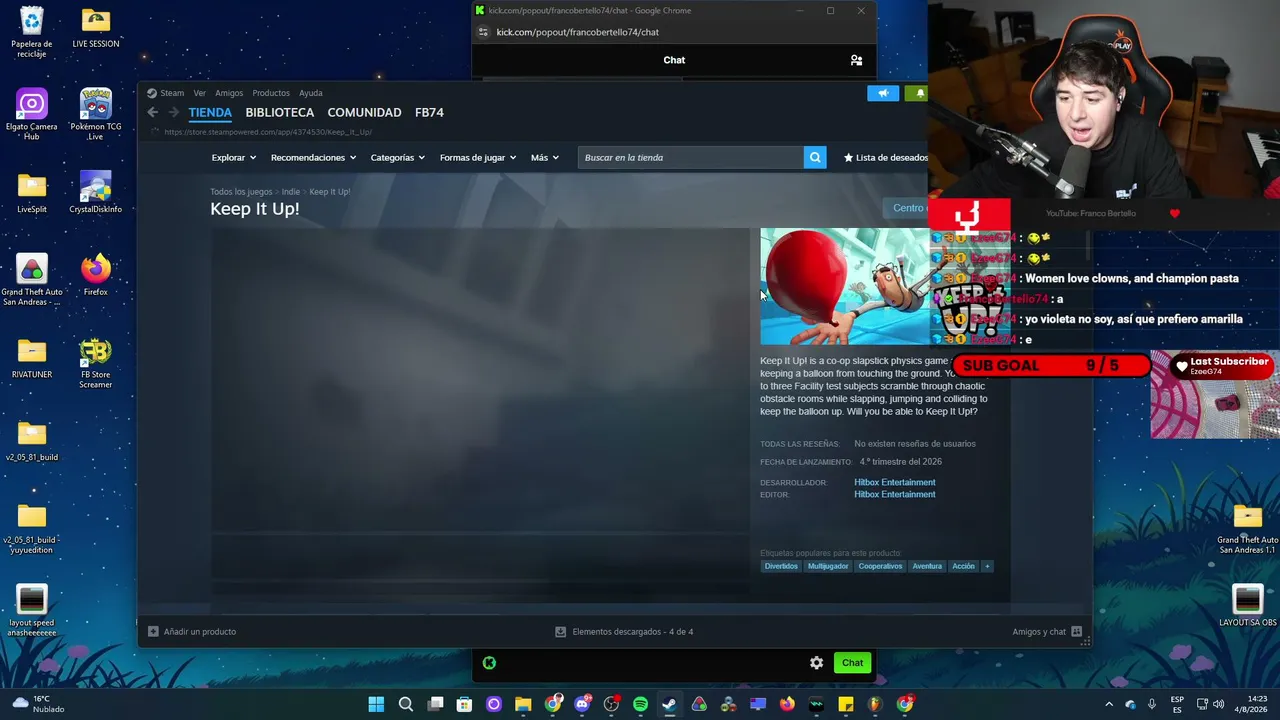Open Kick chat settings gear
The image size is (1280, 720).
click(x=817, y=663)
